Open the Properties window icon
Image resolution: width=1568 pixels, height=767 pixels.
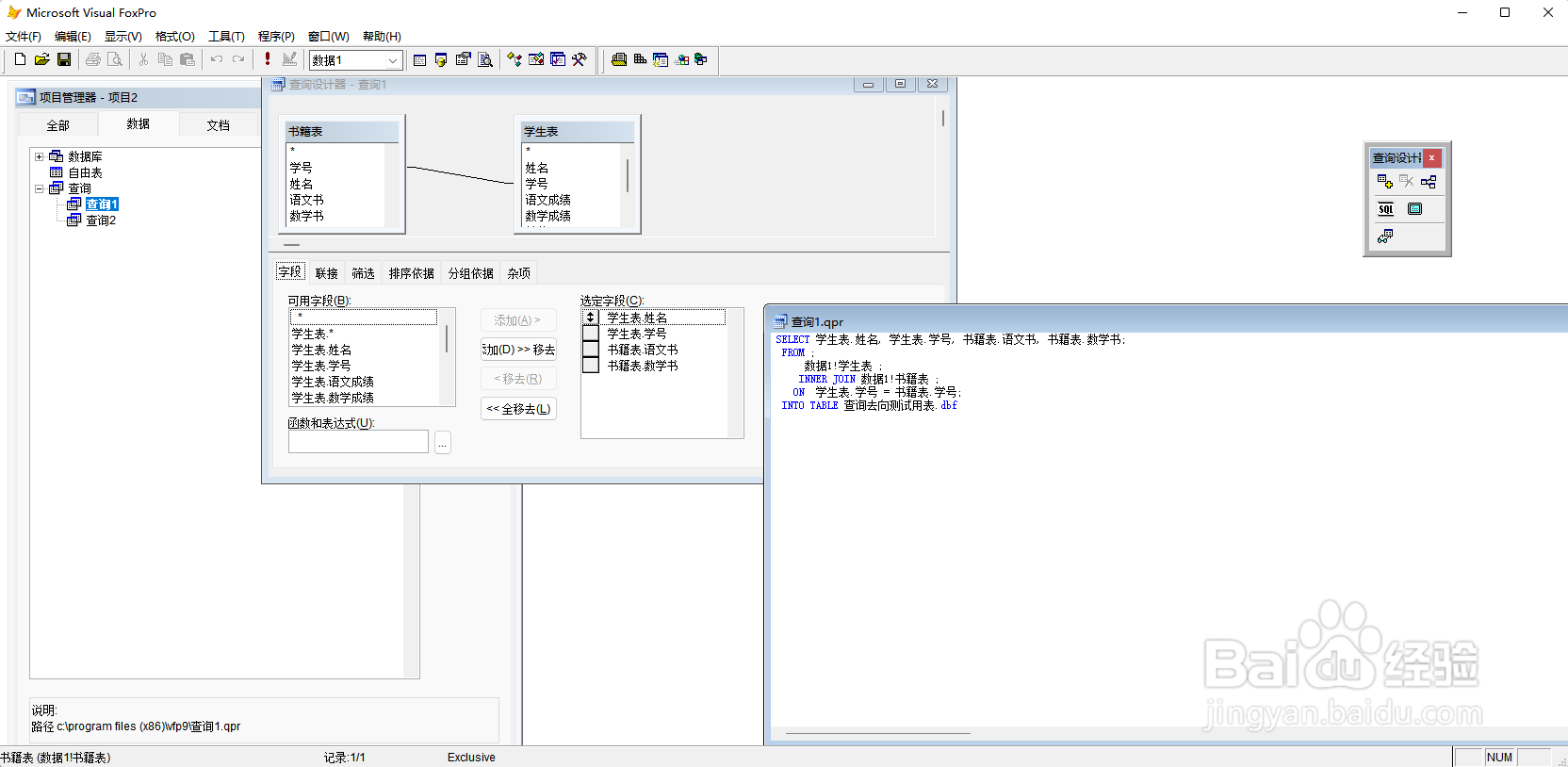tap(463, 59)
